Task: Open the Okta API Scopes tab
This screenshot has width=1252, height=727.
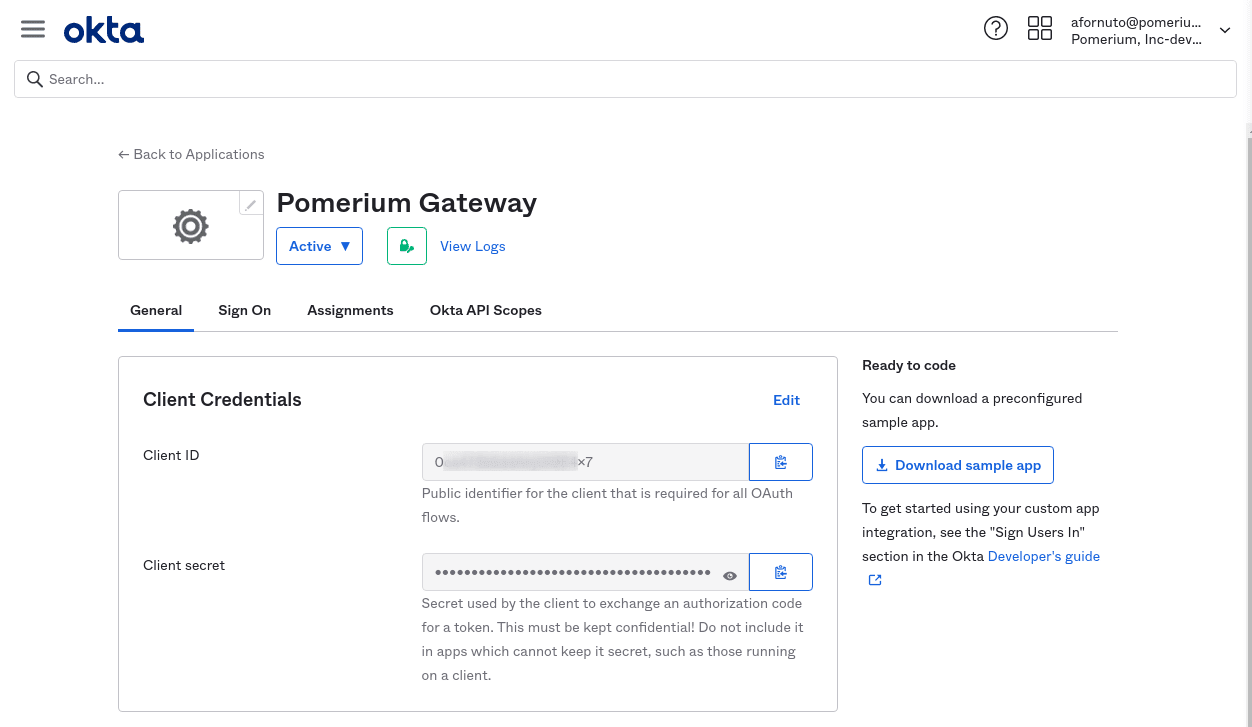Action: pos(486,310)
